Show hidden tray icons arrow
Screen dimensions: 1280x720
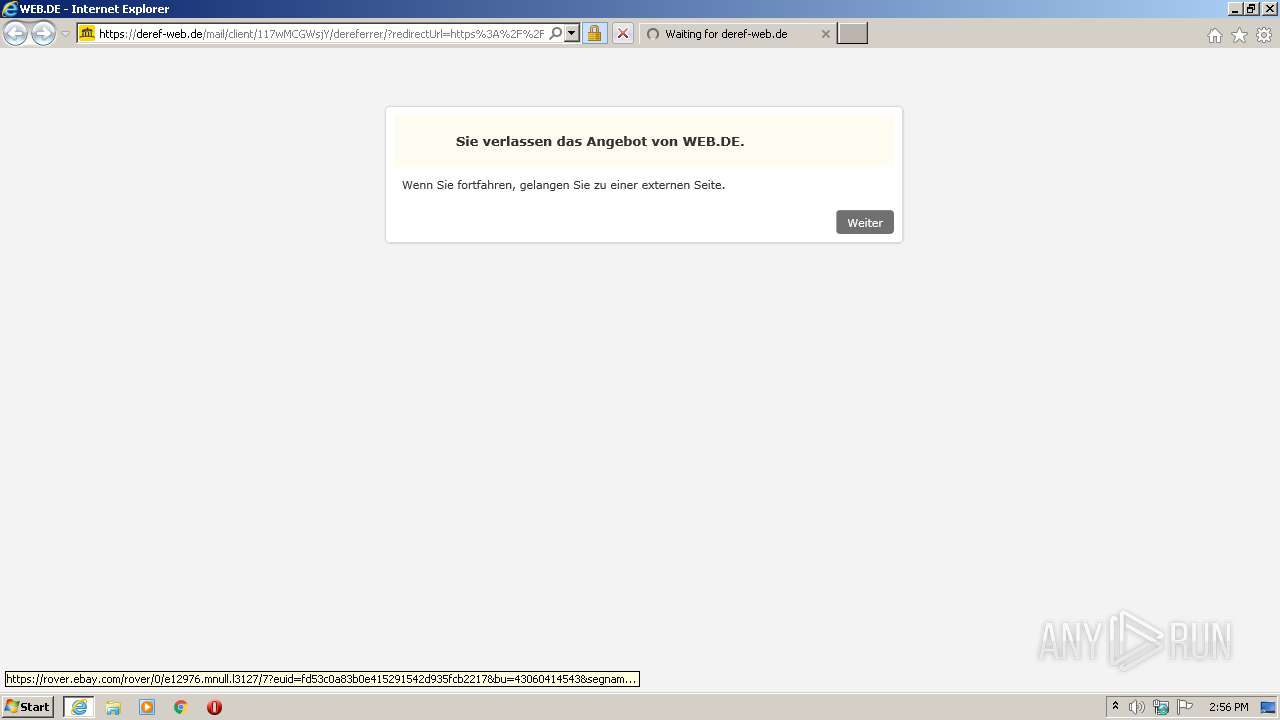1115,707
